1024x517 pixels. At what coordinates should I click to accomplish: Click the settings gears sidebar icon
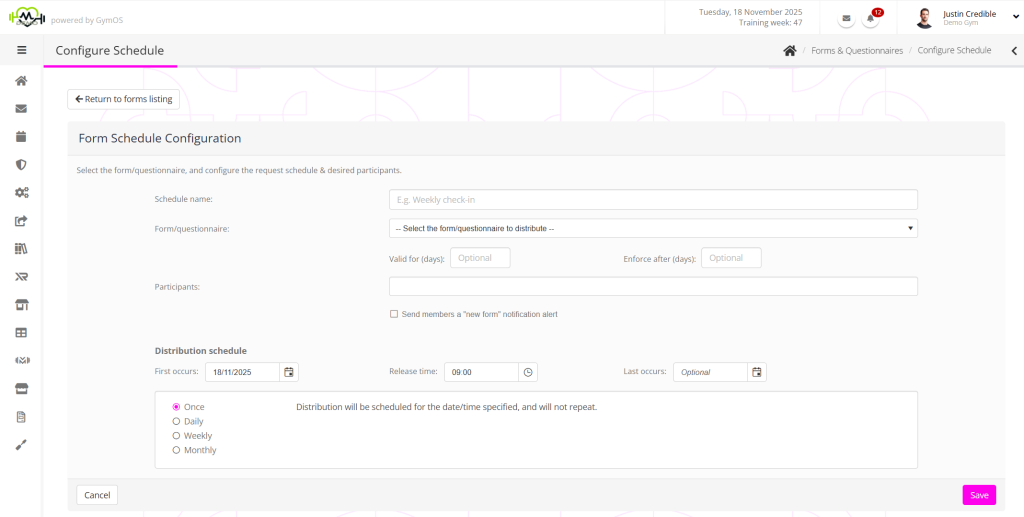[21, 192]
